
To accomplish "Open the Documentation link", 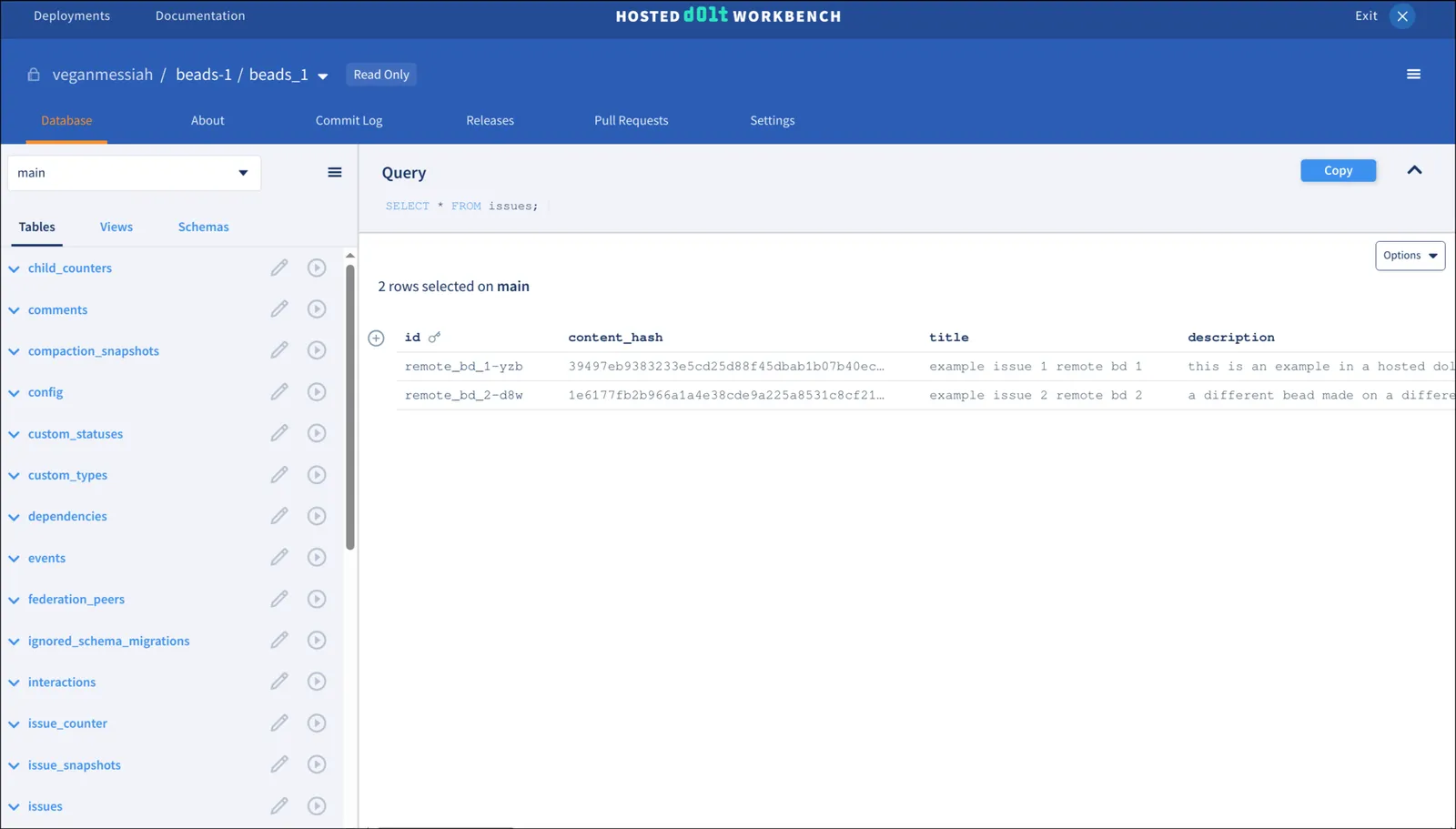I will [x=200, y=15].
